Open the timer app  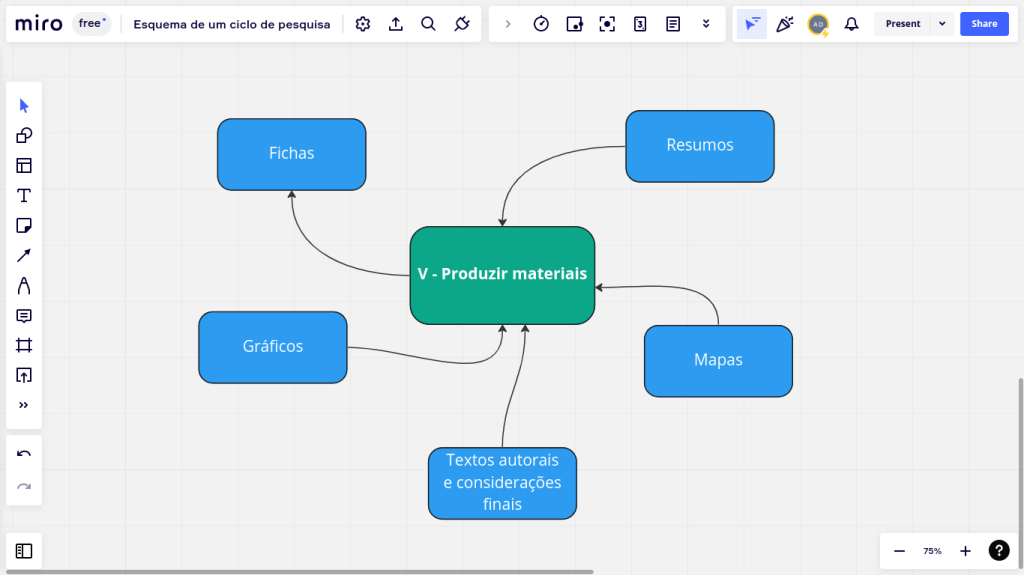pos(541,24)
